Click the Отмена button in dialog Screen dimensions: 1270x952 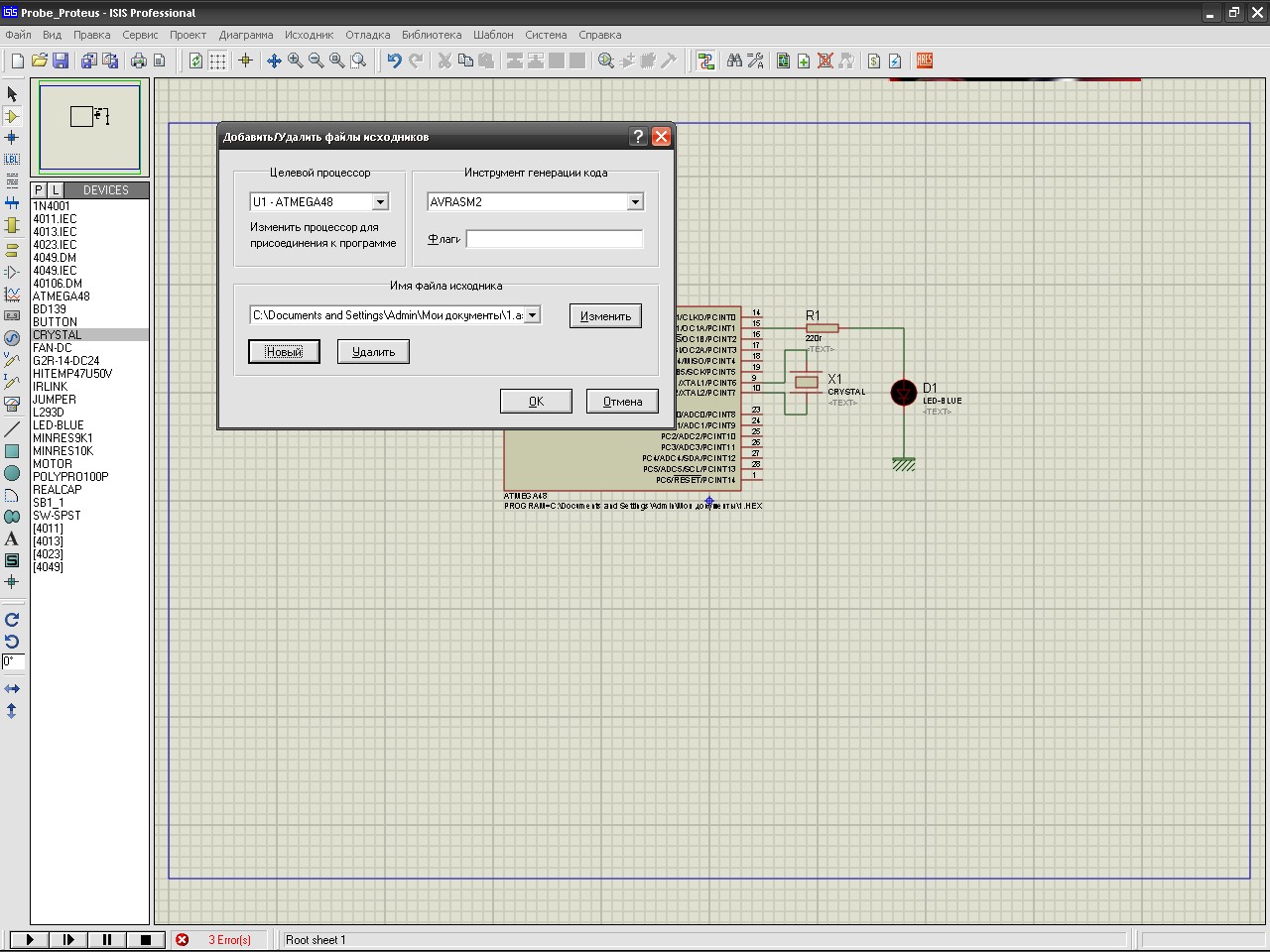(x=622, y=402)
